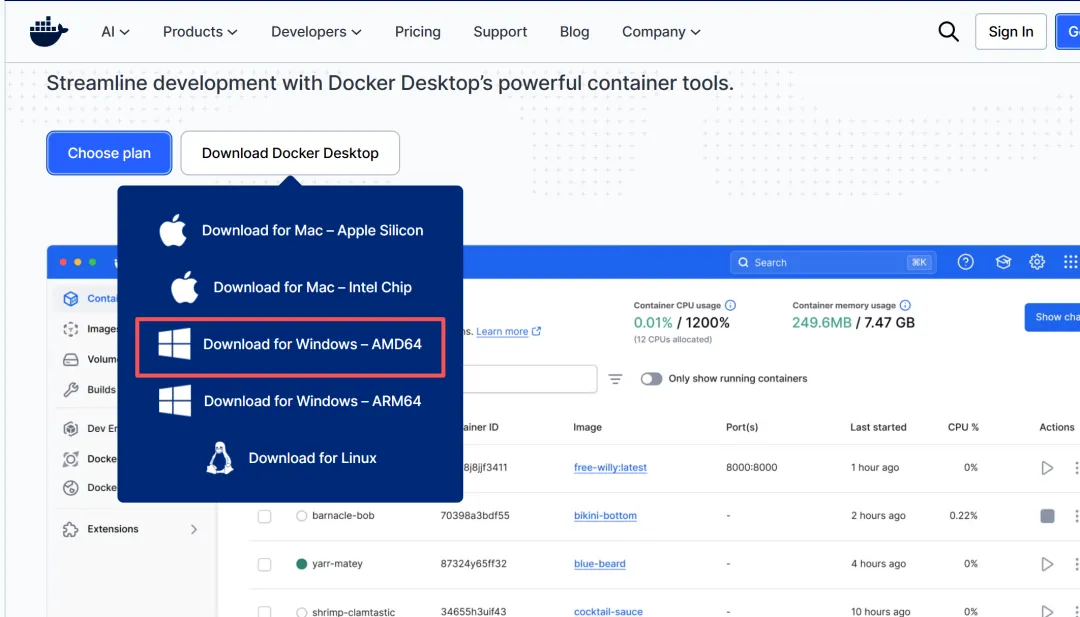Click the info icon next to Container memory usage
The image size is (1080, 617).
click(905, 305)
